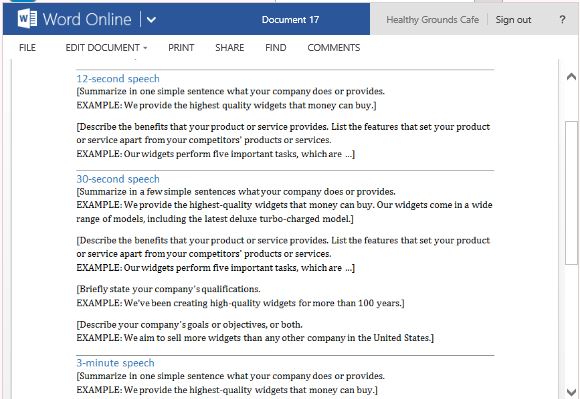Click the Word logo icon
580x399 pixels.
pyautogui.click(x=27, y=19)
